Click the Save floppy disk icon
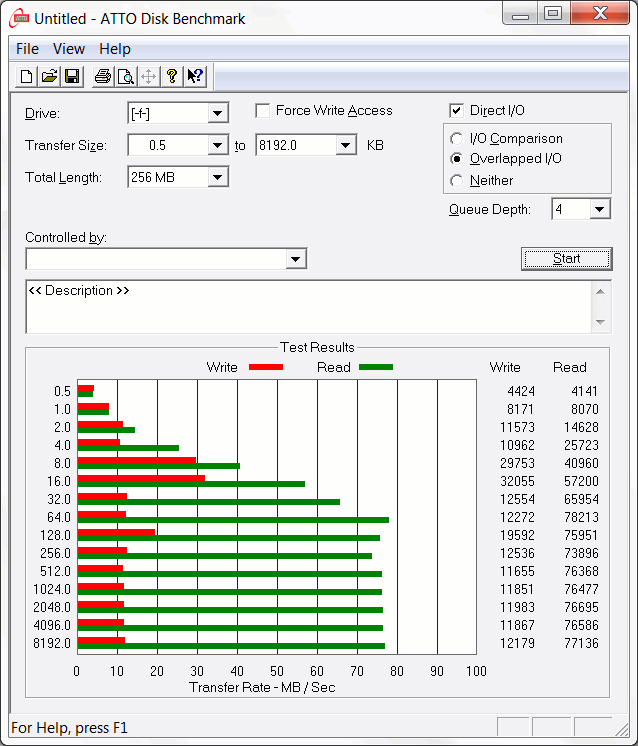638x746 pixels. 72,76
